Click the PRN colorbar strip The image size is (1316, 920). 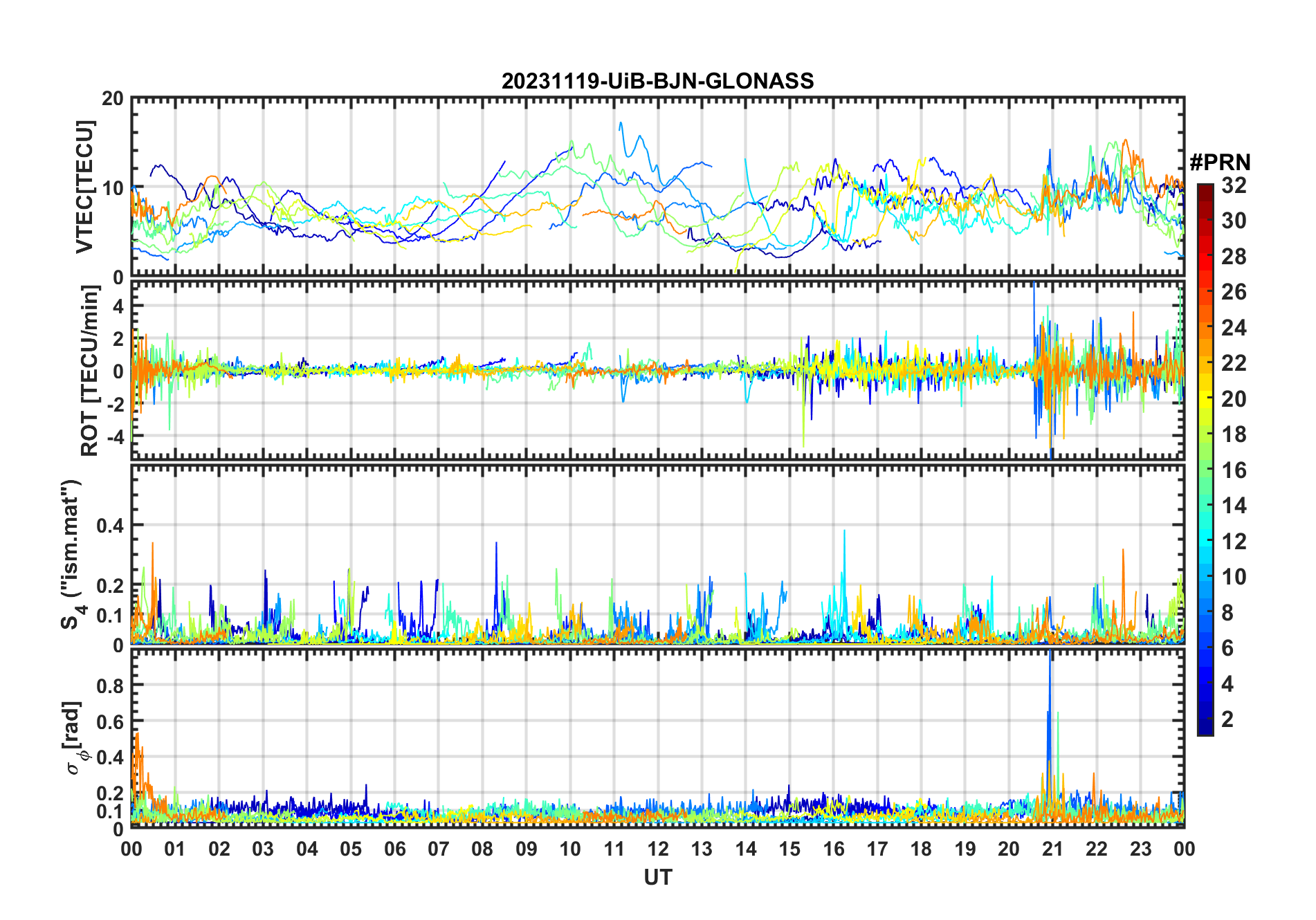[x=1205, y=459]
